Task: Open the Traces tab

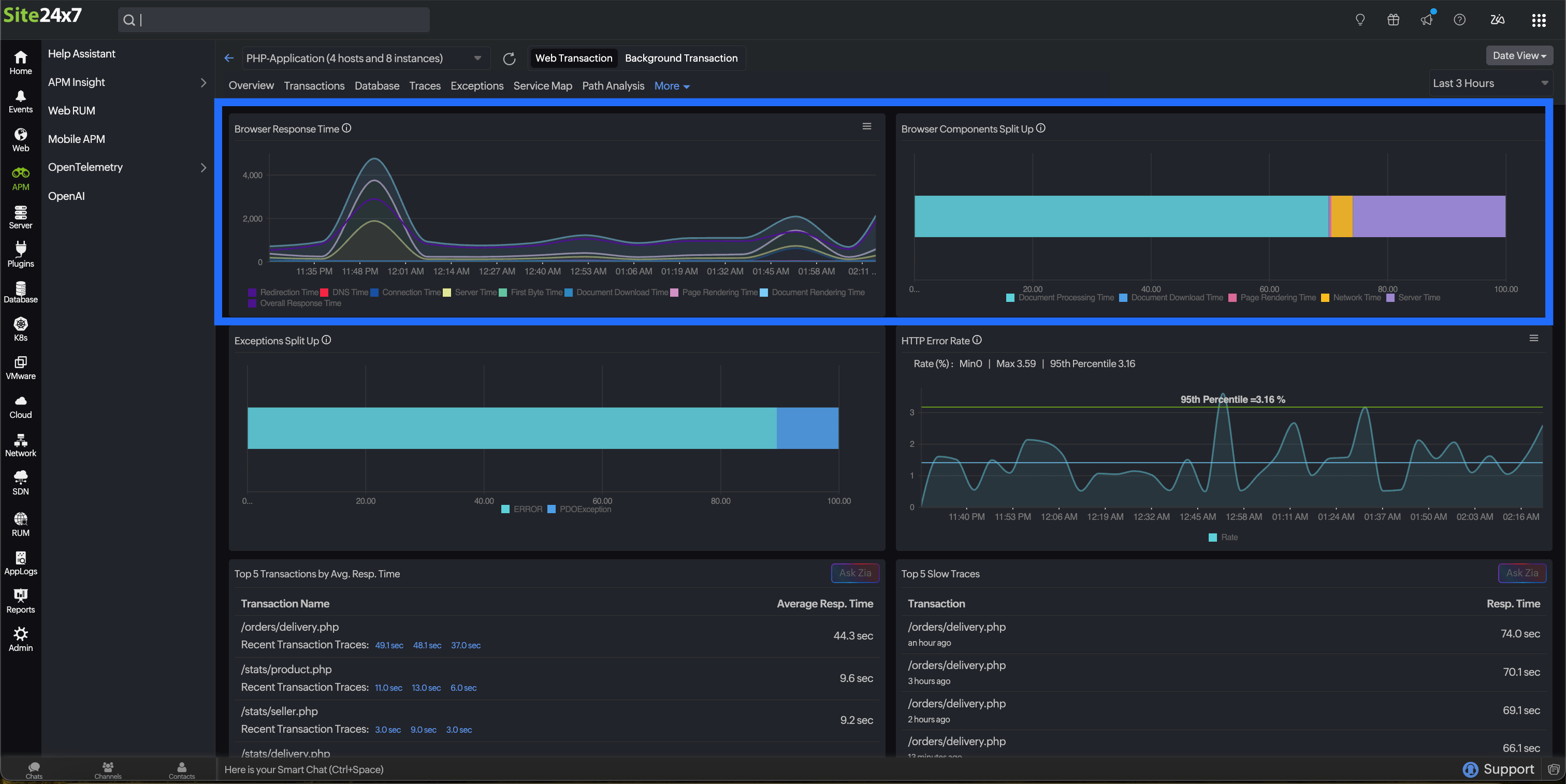Action: tap(424, 85)
